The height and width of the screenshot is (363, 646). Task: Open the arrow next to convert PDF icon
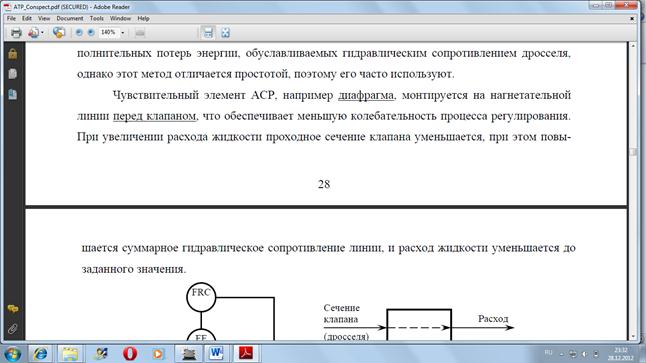42,33
